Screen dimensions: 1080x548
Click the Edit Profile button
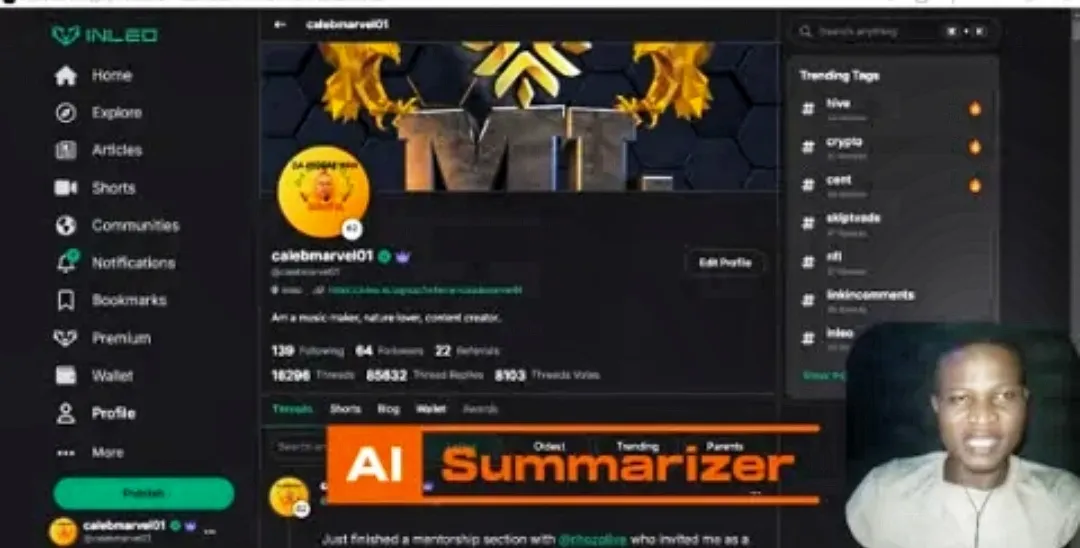725,262
